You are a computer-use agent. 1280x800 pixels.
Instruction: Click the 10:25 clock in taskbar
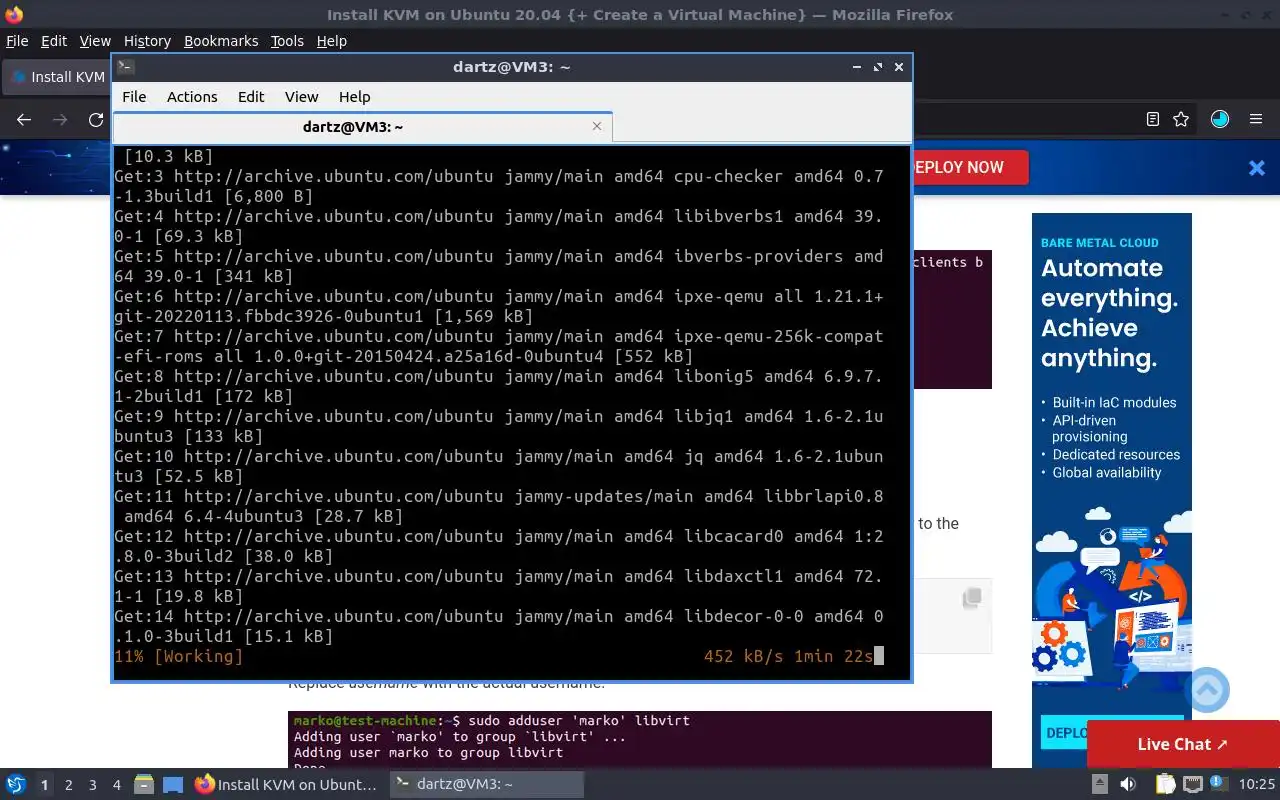click(1257, 785)
